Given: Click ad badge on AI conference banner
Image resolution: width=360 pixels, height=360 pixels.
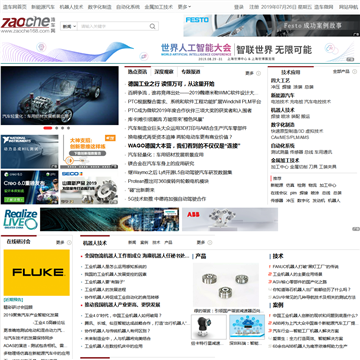Looking at the screenshot, I should (x=350, y=59).
